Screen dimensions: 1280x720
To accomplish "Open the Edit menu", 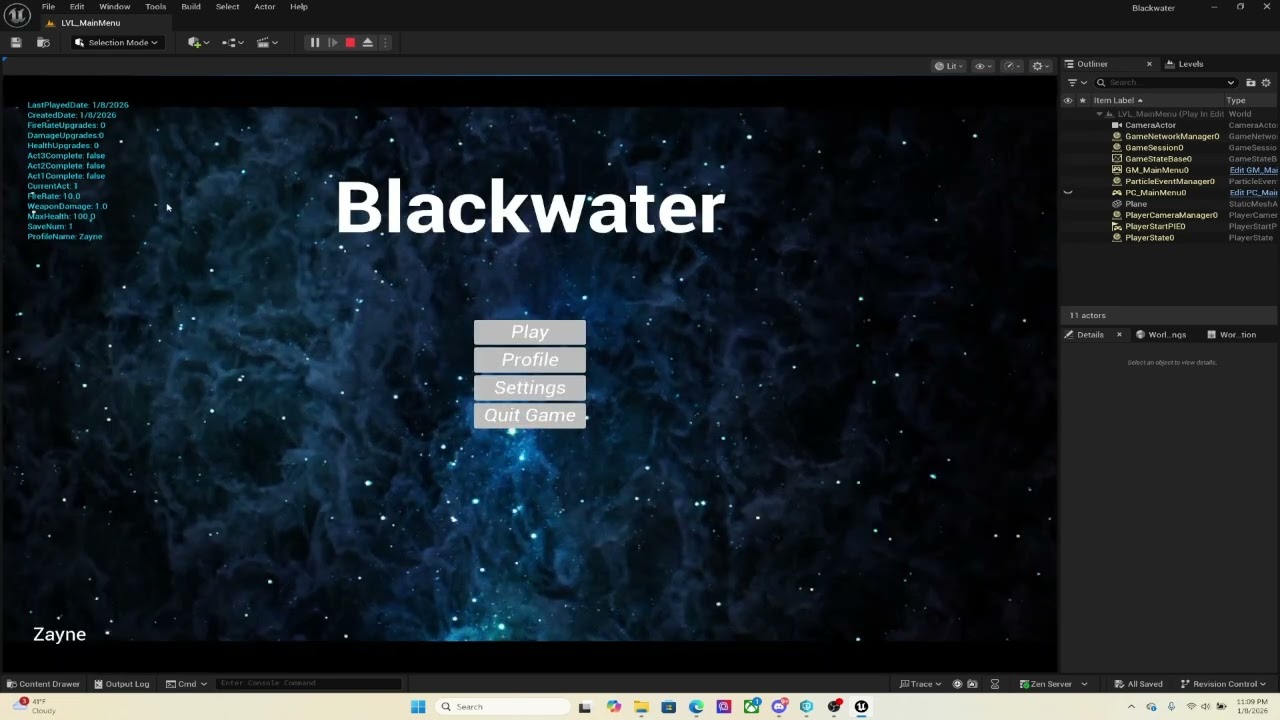I will click(x=77, y=7).
